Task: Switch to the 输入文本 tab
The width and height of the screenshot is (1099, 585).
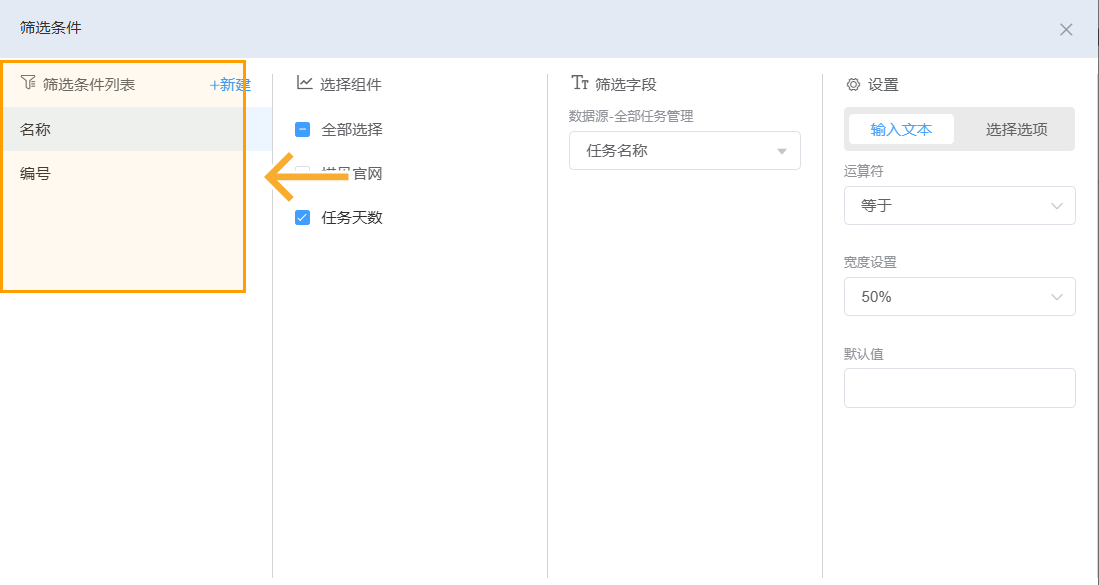Action: [900, 129]
